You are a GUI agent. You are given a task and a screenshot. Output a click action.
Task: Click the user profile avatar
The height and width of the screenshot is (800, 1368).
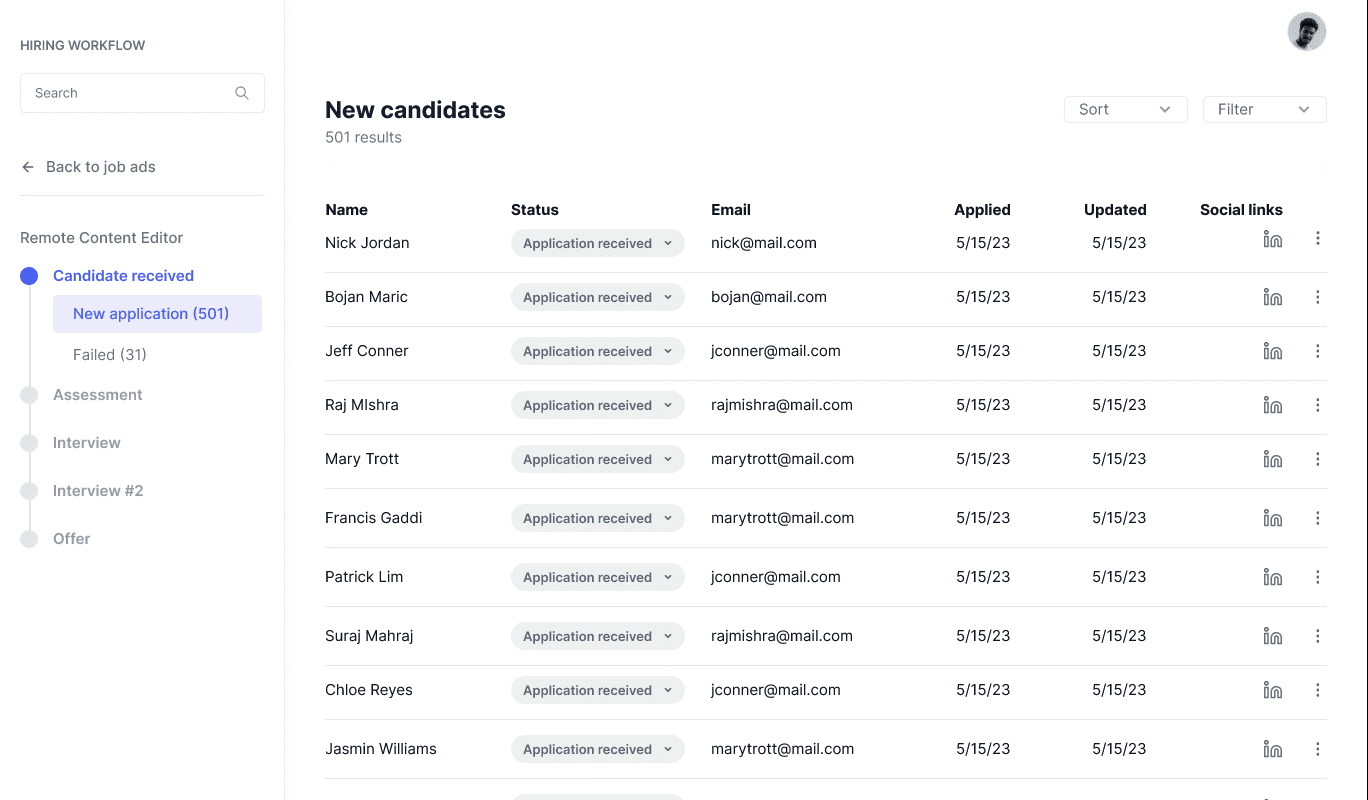[x=1306, y=32]
